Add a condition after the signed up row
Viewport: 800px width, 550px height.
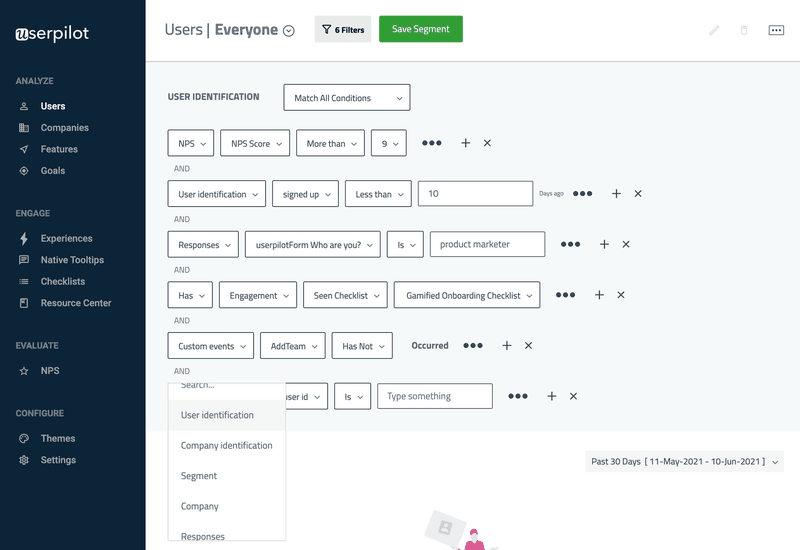tap(616, 193)
